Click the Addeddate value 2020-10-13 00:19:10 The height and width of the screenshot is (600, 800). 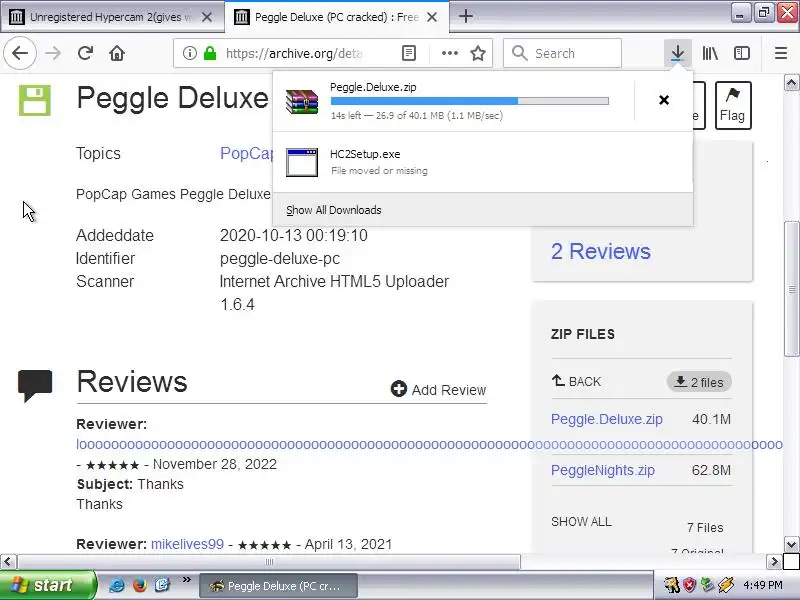click(x=293, y=235)
